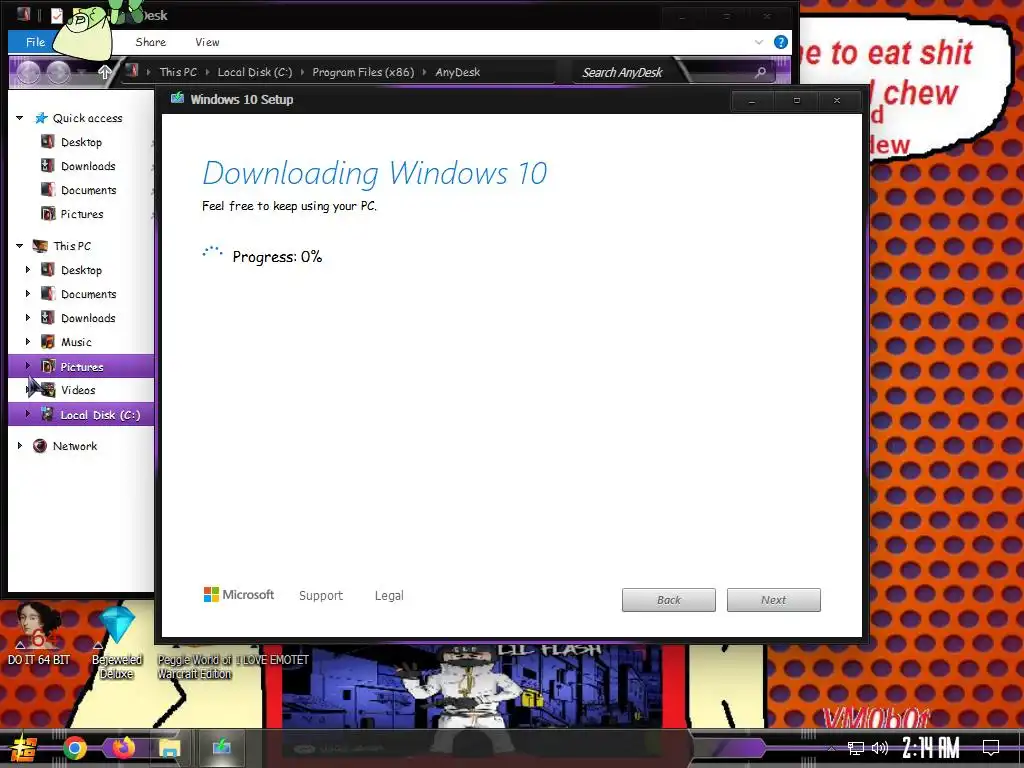Select Program Files (x86) in breadcrumb
1024x768 pixels.
(363, 72)
